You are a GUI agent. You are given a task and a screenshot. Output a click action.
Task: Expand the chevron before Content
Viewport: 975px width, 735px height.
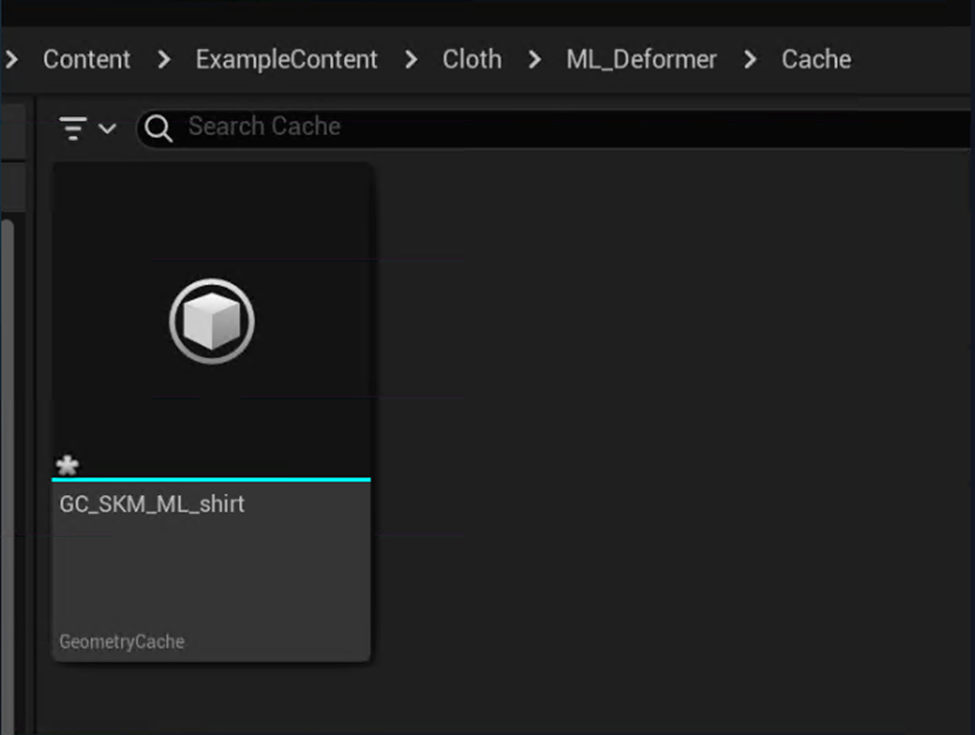click(12, 60)
